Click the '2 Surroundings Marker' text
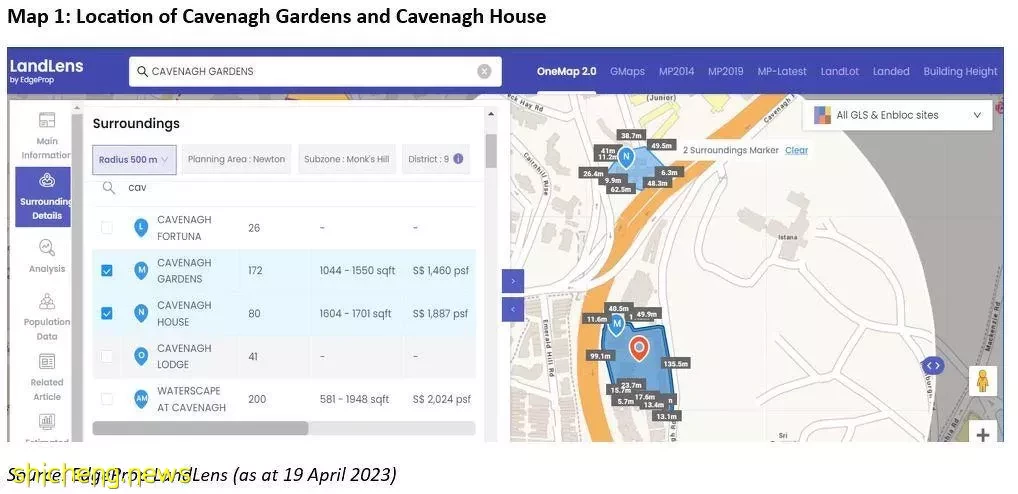The height and width of the screenshot is (494, 1018). [x=730, y=150]
